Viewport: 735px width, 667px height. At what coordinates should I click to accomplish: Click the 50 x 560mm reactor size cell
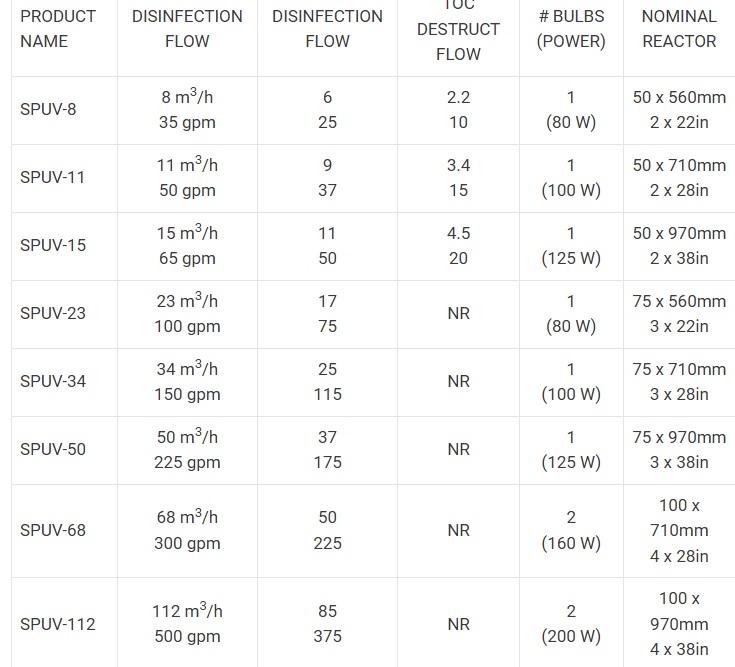[x=679, y=110]
